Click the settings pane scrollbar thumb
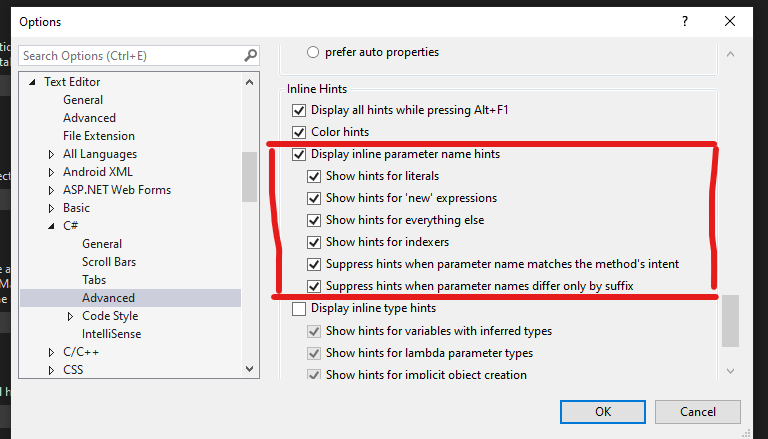The height and width of the screenshot is (439, 768). (x=730, y=321)
